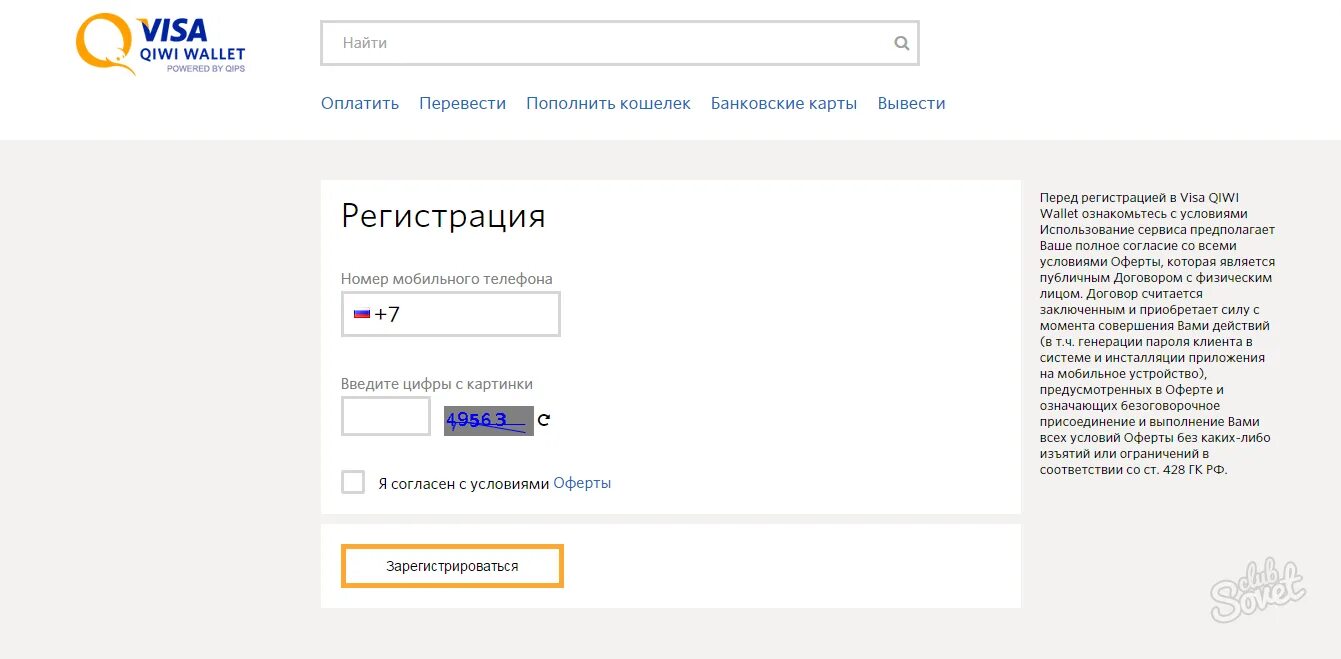The width and height of the screenshot is (1341, 659).
Task: Open the Перевести menu
Action: click(x=463, y=103)
